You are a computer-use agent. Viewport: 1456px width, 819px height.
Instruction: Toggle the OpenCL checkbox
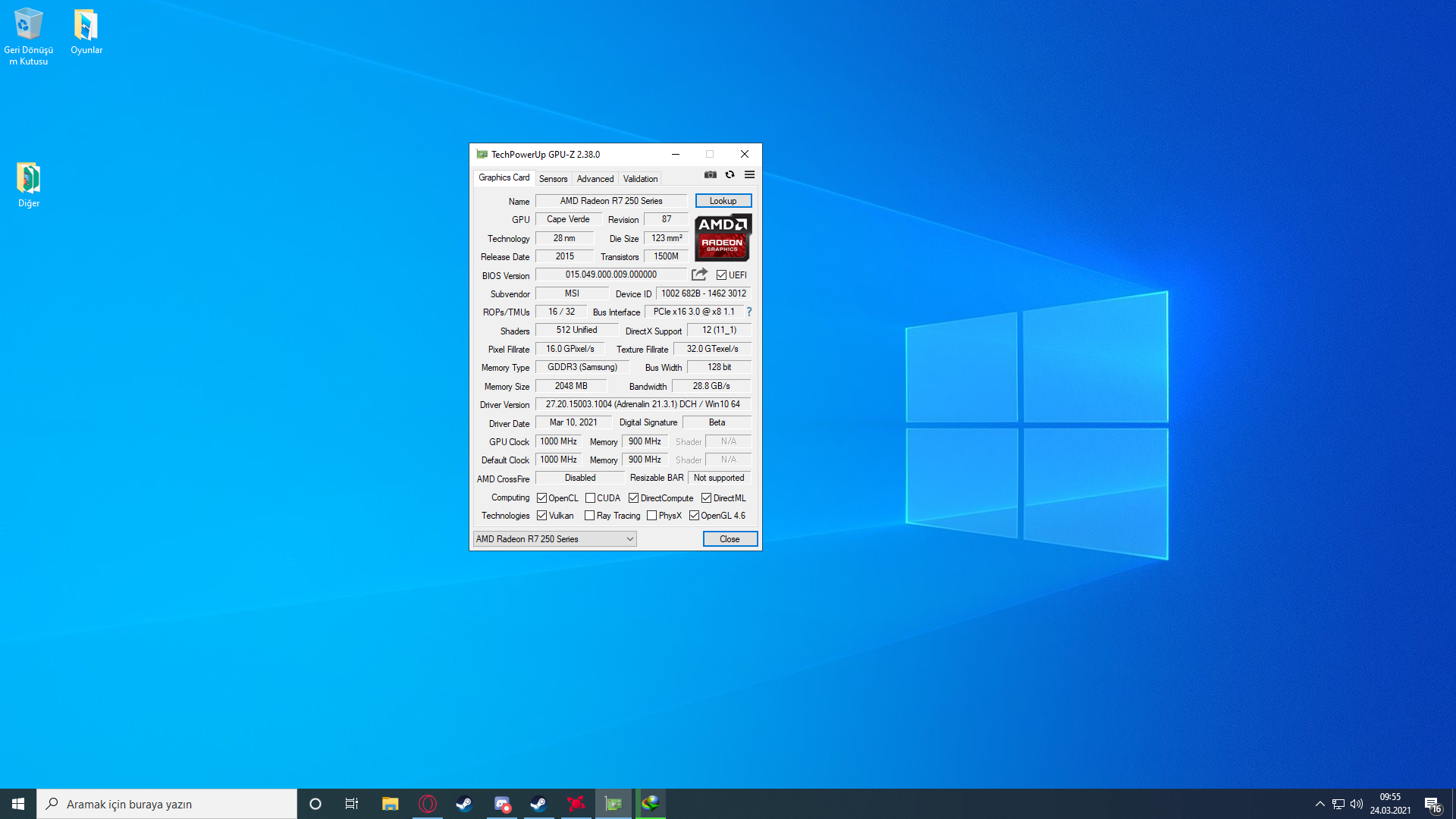click(541, 498)
